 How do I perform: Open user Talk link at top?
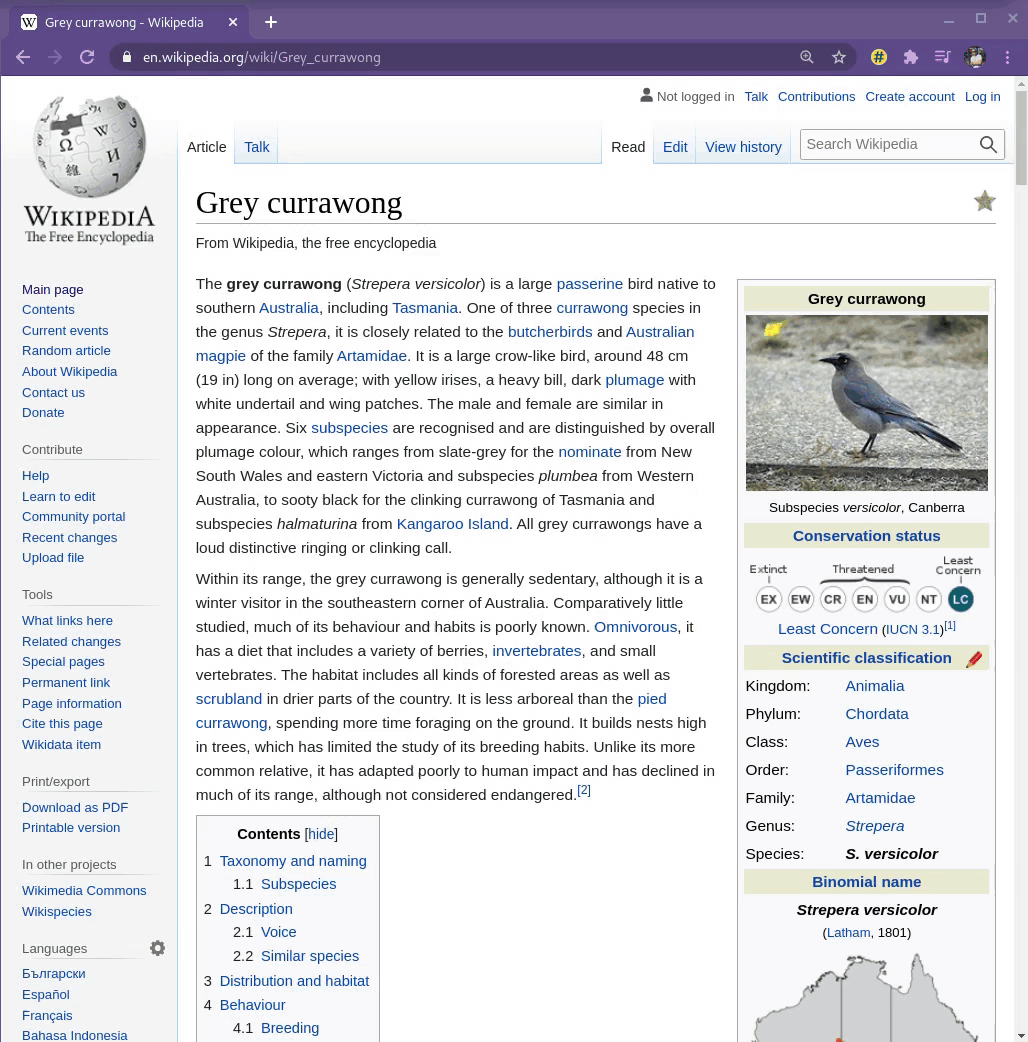[756, 96]
